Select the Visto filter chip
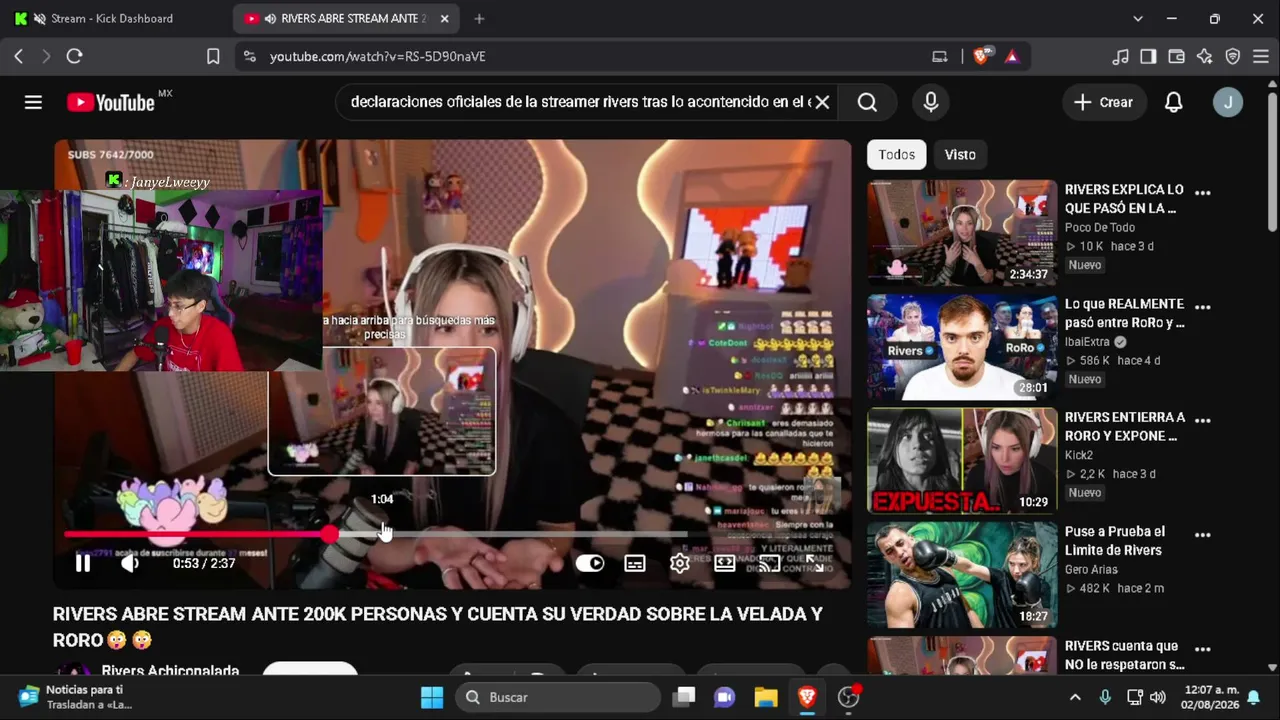This screenshot has height=720, width=1280. coord(960,154)
